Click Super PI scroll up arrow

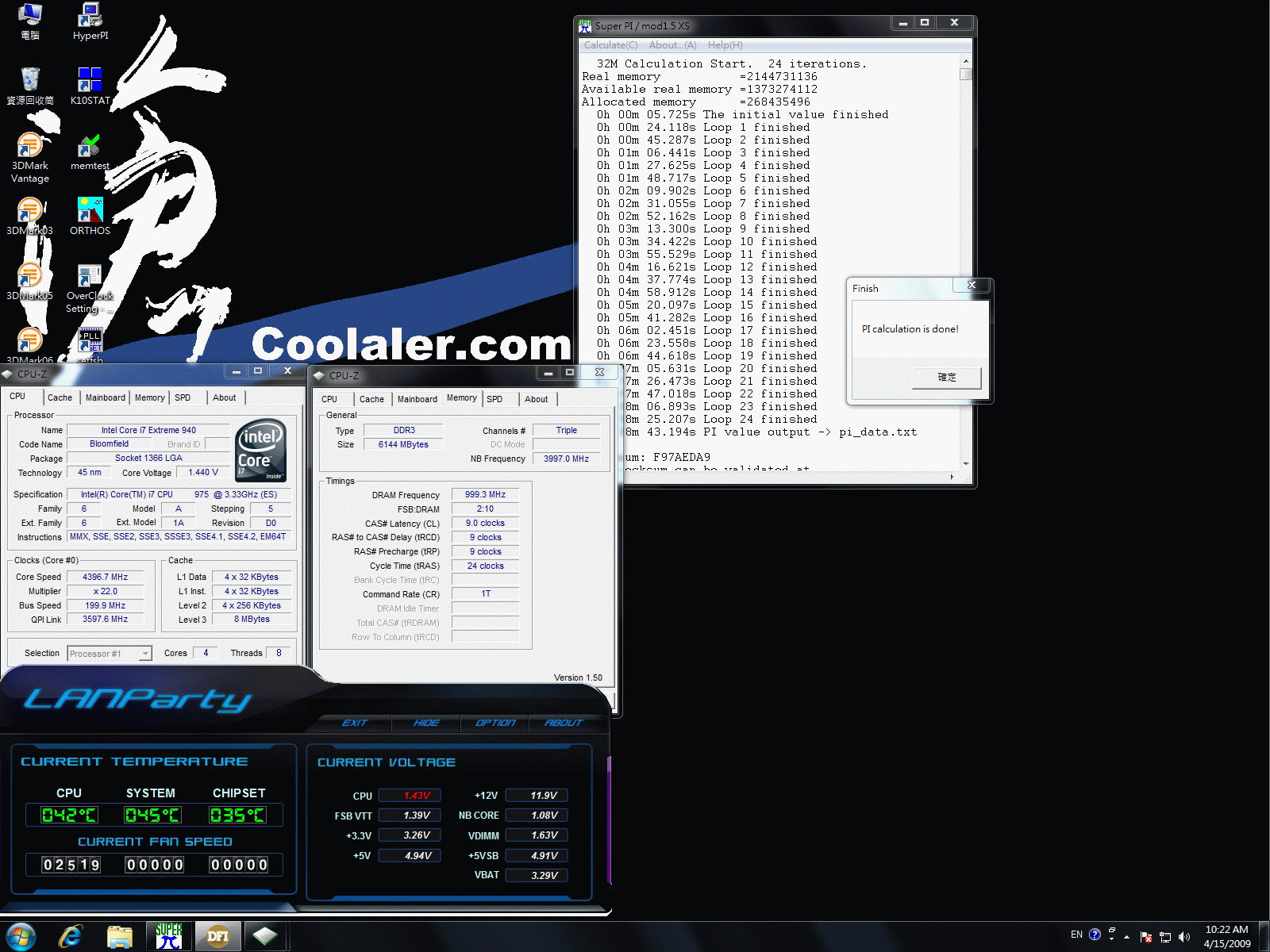[966, 61]
